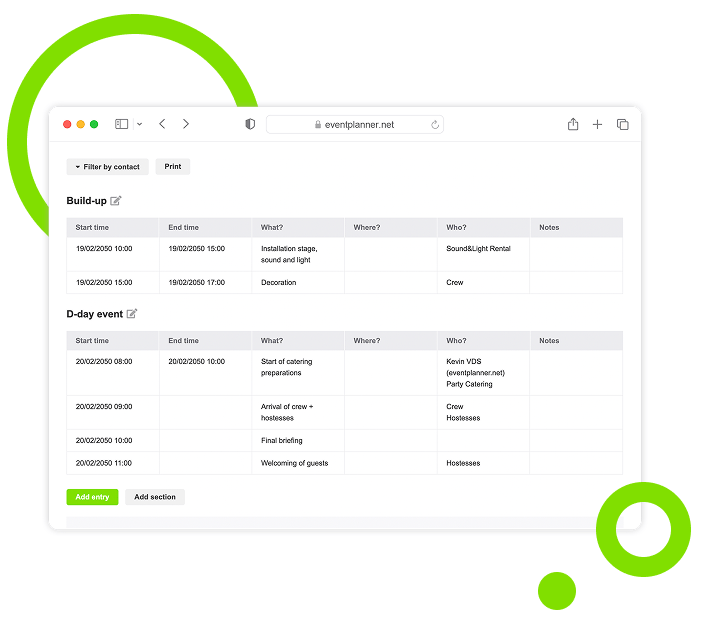The height and width of the screenshot is (624, 704).
Task: Click the Start time header in Build-up table
Action: (92, 228)
